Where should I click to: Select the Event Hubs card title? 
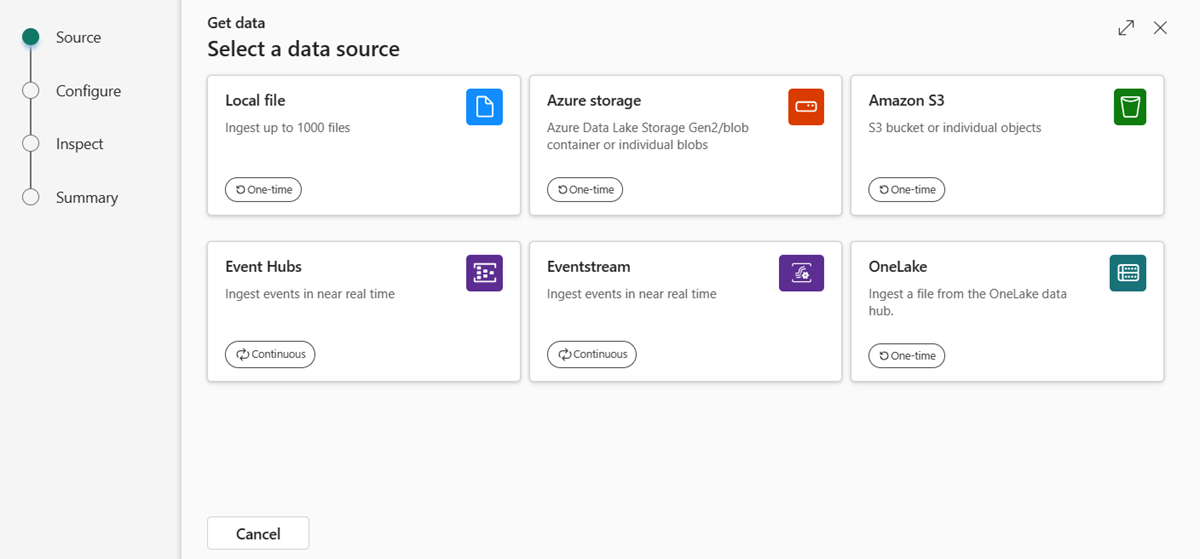coord(263,266)
